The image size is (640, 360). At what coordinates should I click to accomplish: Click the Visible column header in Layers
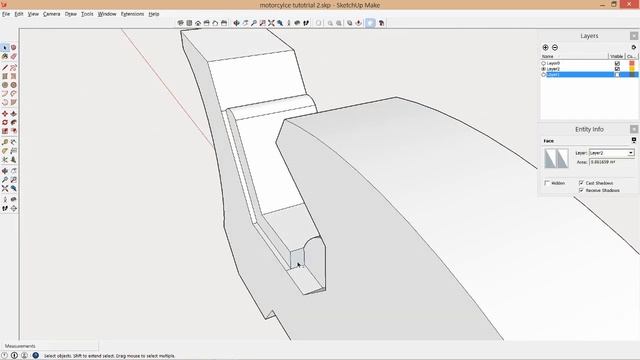pyautogui.click(x=617, y=56)
